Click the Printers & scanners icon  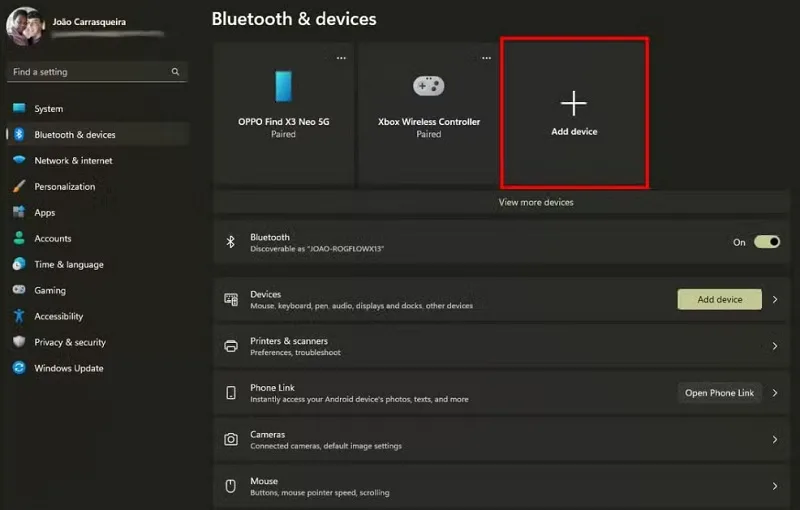[231, 346]
